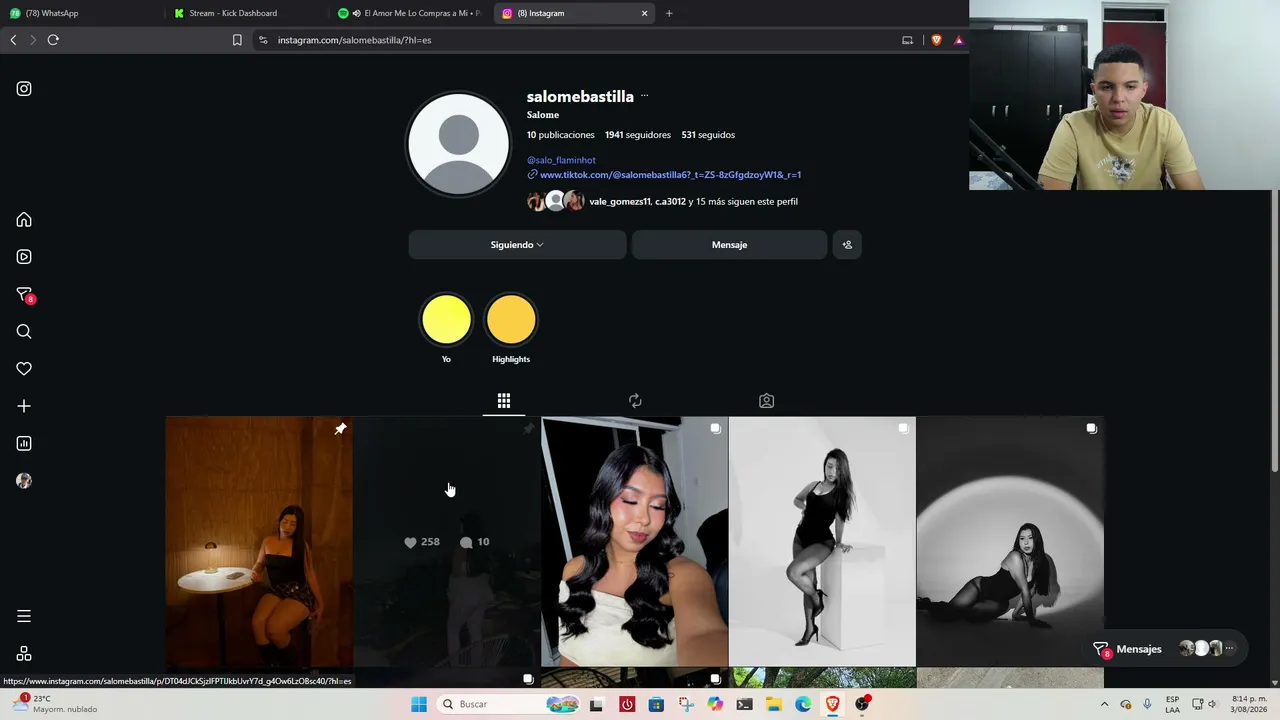Switch to the El Amor Me Lo Compras tab
Screen dimensions: 1280x720
coord(411,13)
